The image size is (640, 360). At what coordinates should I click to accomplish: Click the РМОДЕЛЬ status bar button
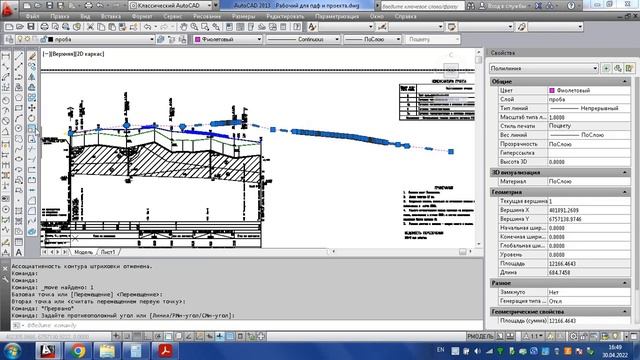pyautogui.click(x=480, y=336)
